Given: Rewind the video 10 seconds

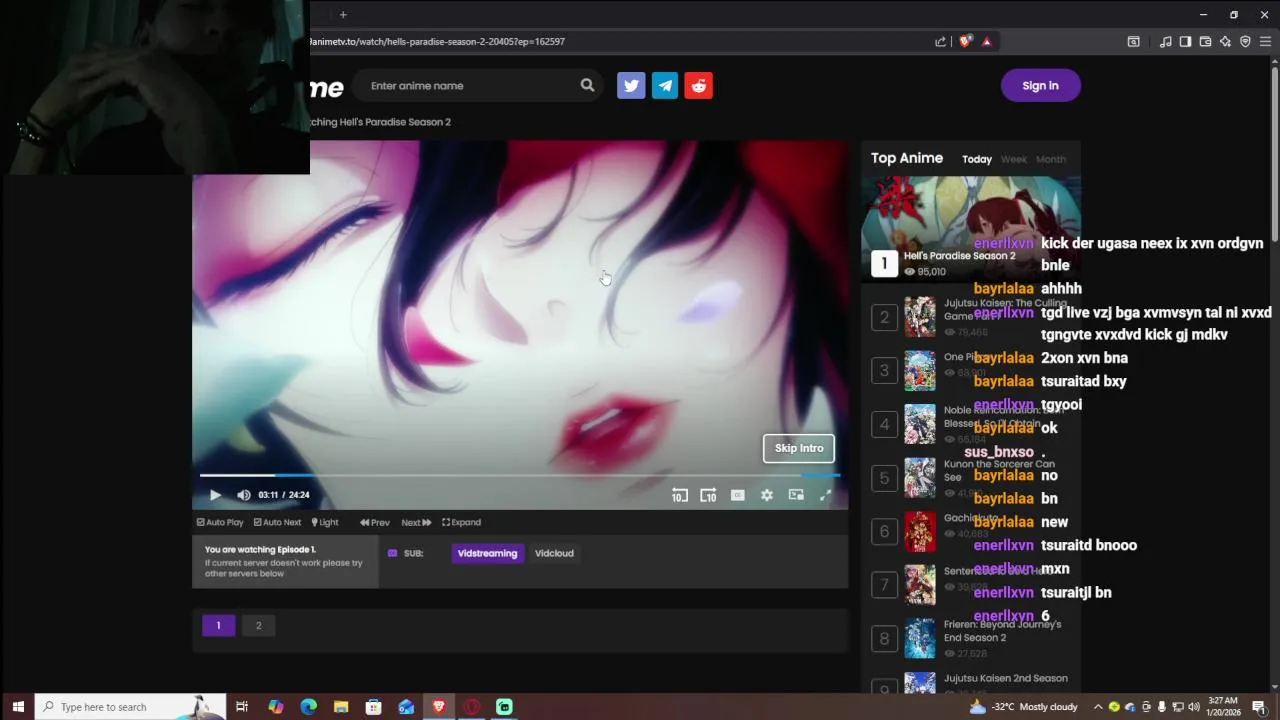Looking at the screenshot, I should click(679, 495).
